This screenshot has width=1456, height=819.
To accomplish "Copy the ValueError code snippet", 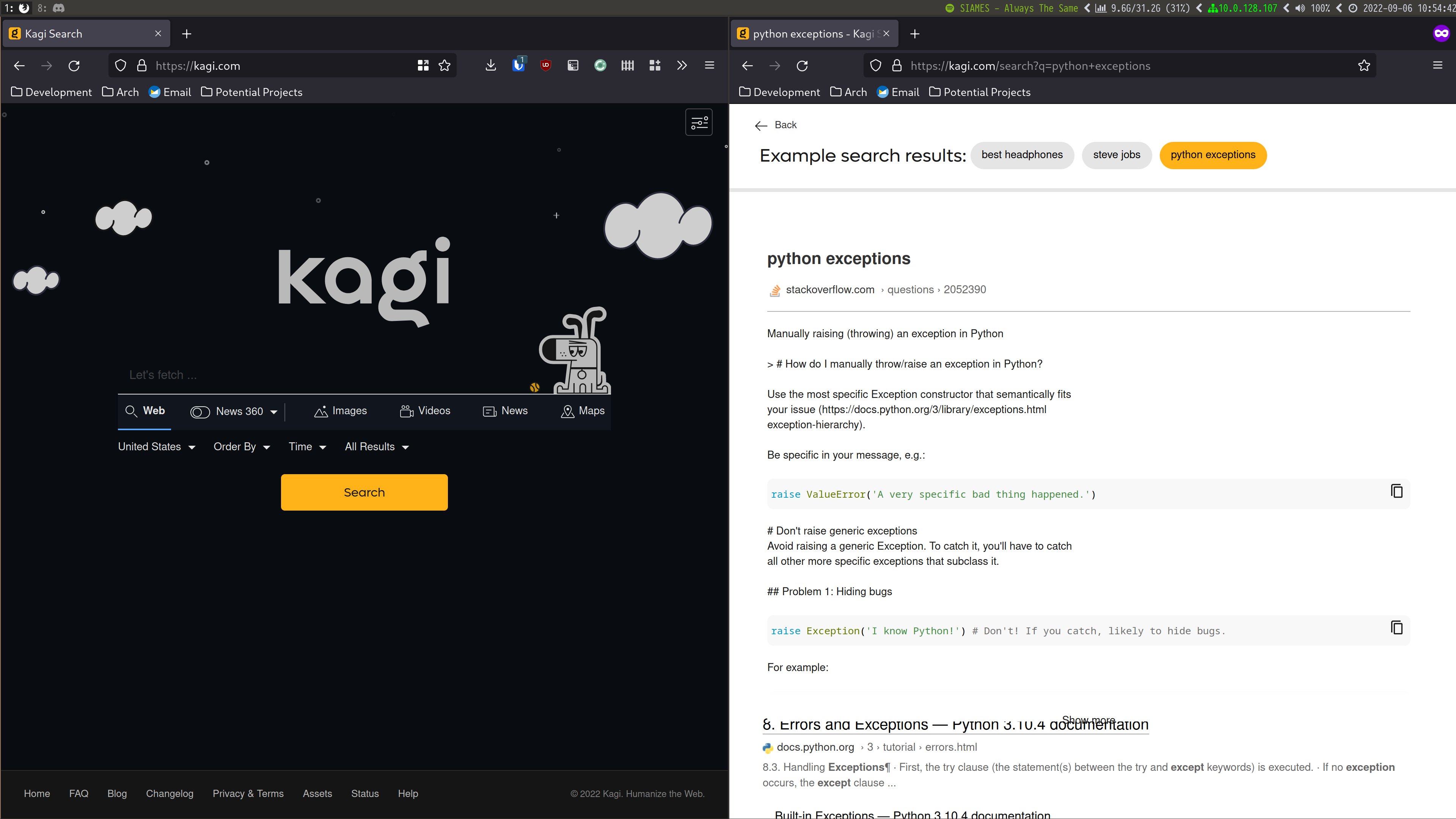I will click(1396, 491).
